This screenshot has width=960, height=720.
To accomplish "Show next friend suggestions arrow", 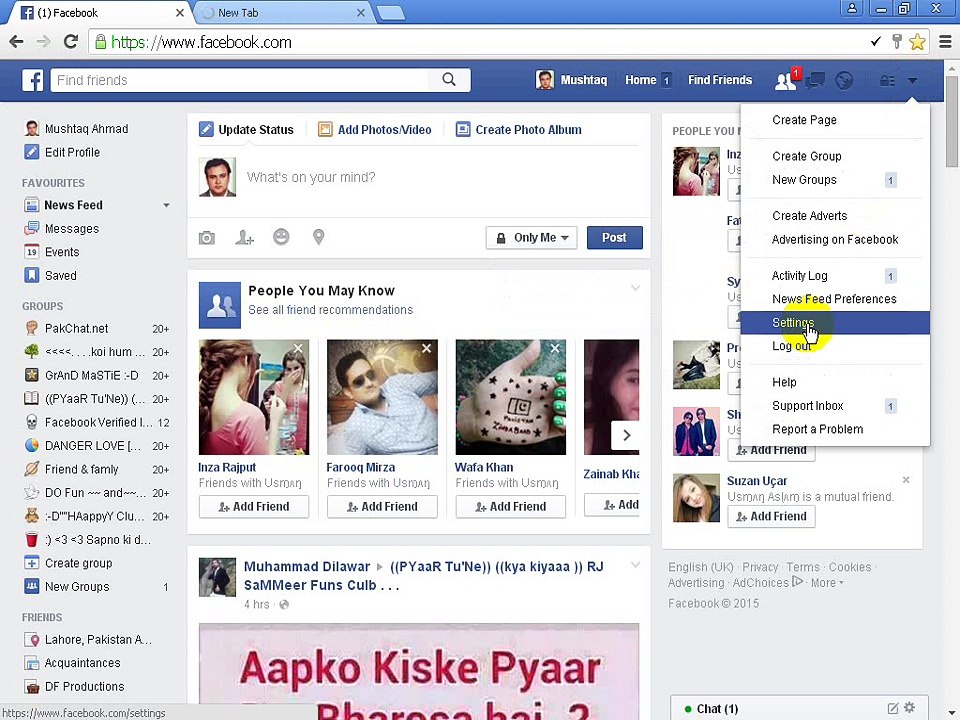I will tap(626, 435).
